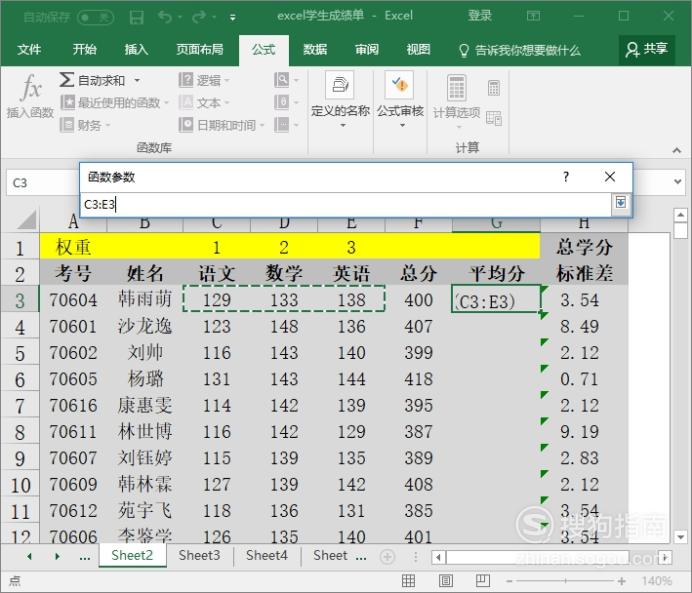Expand the Defined Names dropdown arrow
This screenshot has height=593, width=692.
343,126
